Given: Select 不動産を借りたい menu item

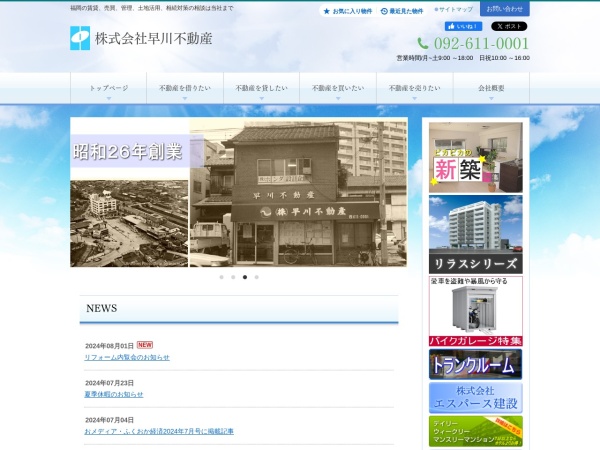Looking at the screenshot, I should point(185,88).
